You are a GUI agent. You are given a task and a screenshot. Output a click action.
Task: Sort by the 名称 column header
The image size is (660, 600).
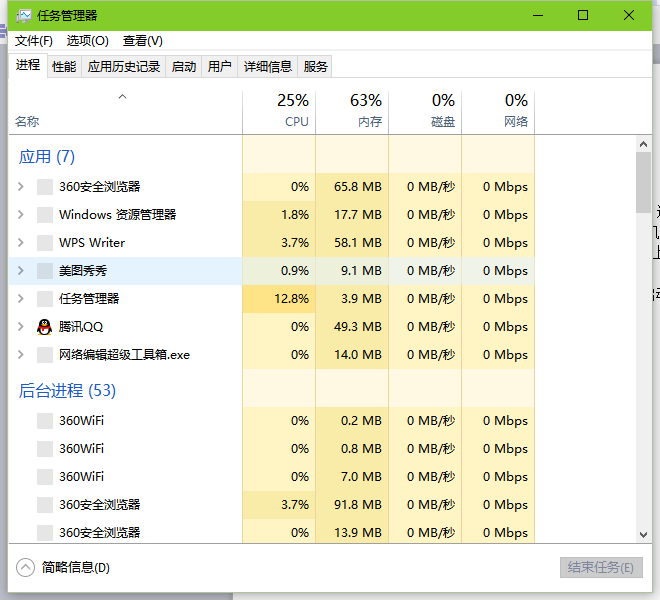pyautogui.click(x=125, y=112)
